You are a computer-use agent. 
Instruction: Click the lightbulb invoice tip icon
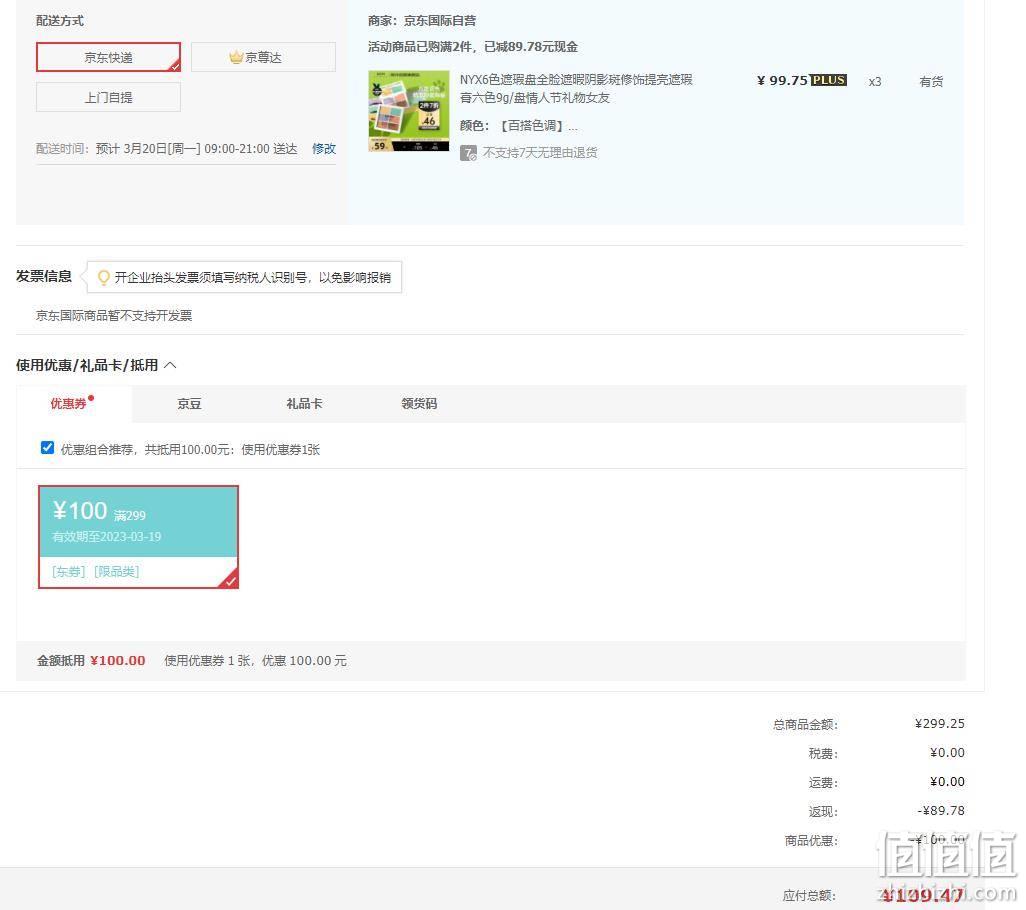point(103,277)
